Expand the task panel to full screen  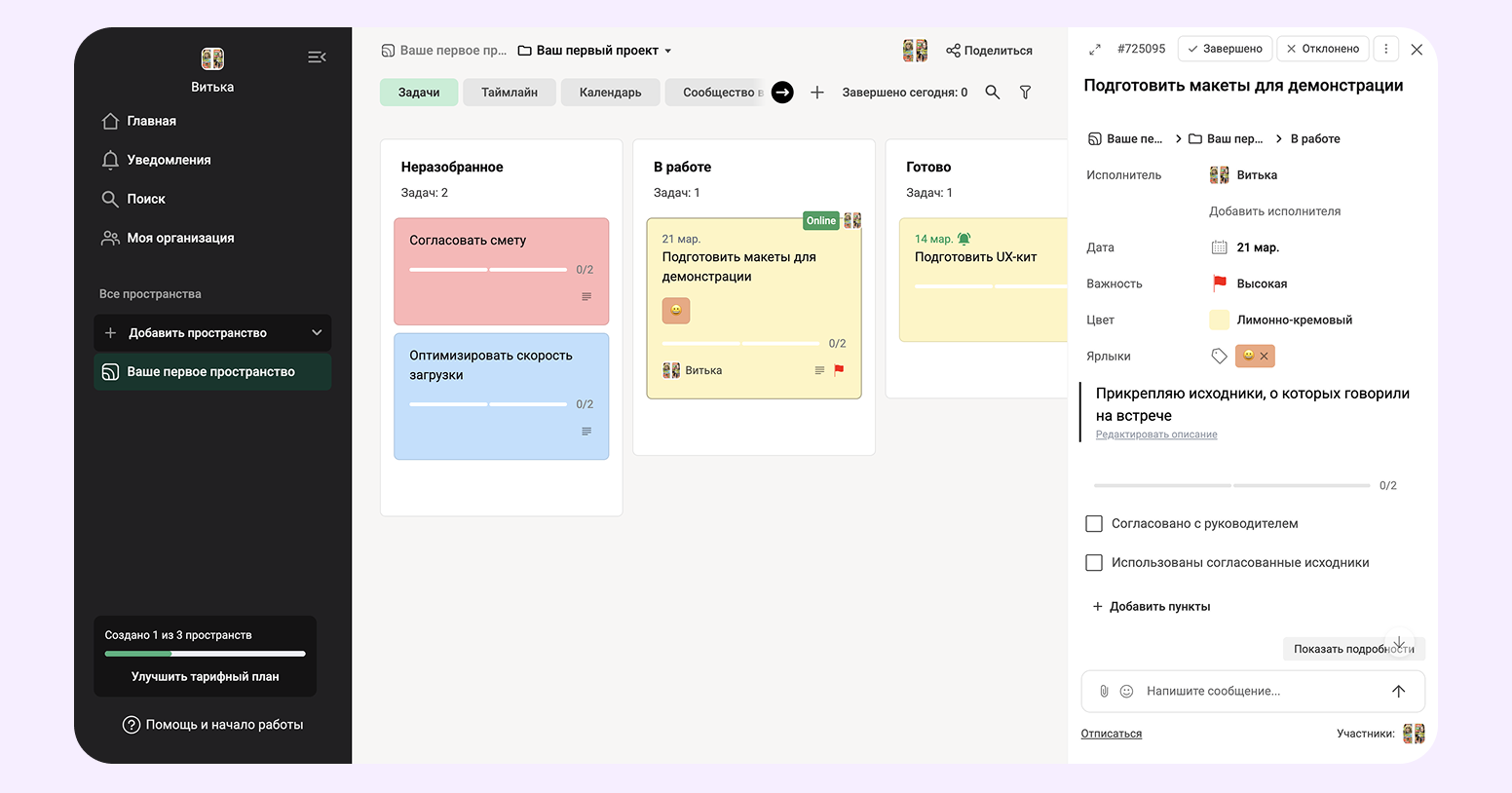1095,49
